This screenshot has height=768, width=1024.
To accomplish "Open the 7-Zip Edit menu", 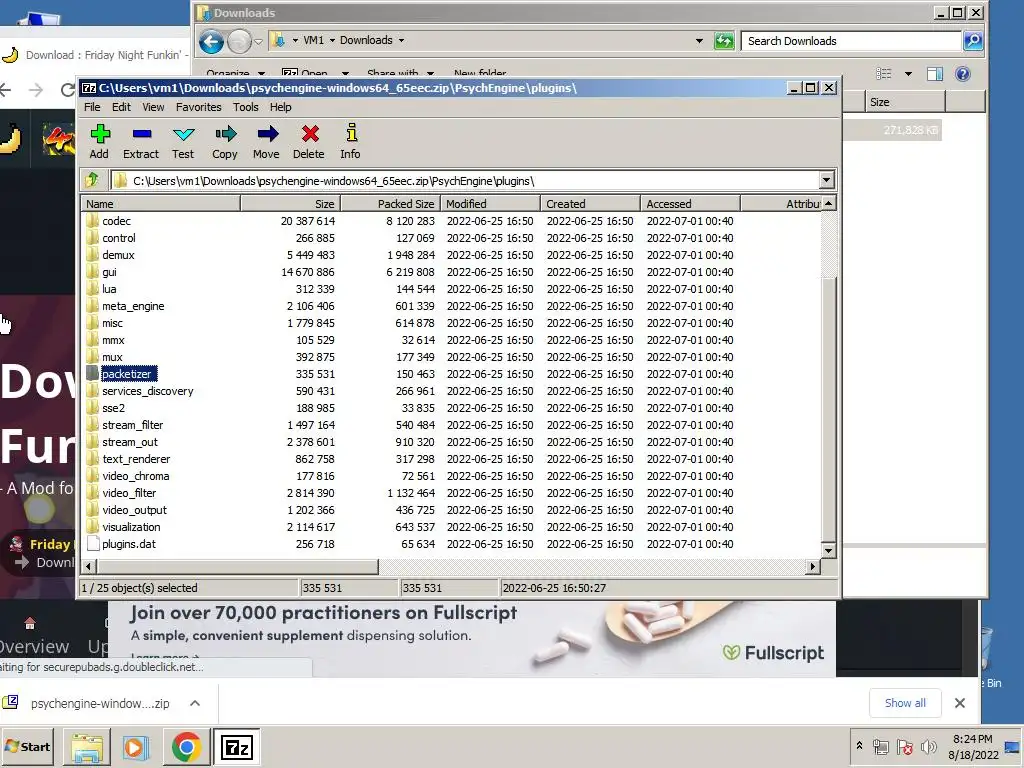I will coord(121,107).
